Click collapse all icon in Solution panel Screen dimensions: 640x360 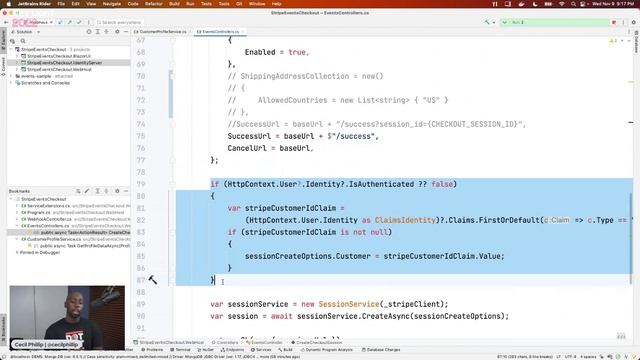107,31
